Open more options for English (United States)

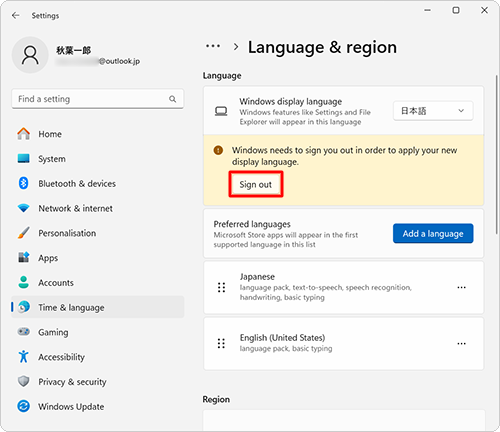click(x=461, y=343)
